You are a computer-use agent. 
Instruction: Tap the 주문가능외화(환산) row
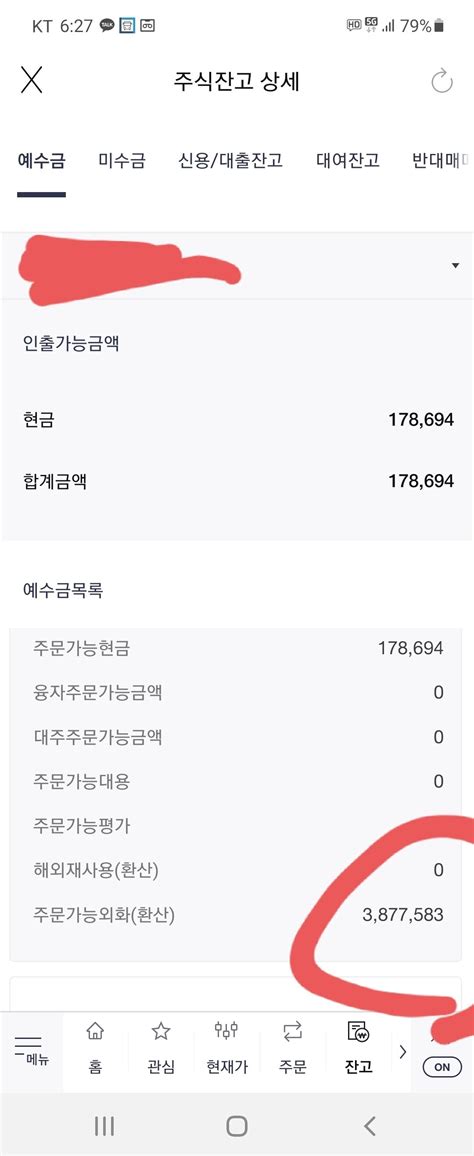click(238, 915)
